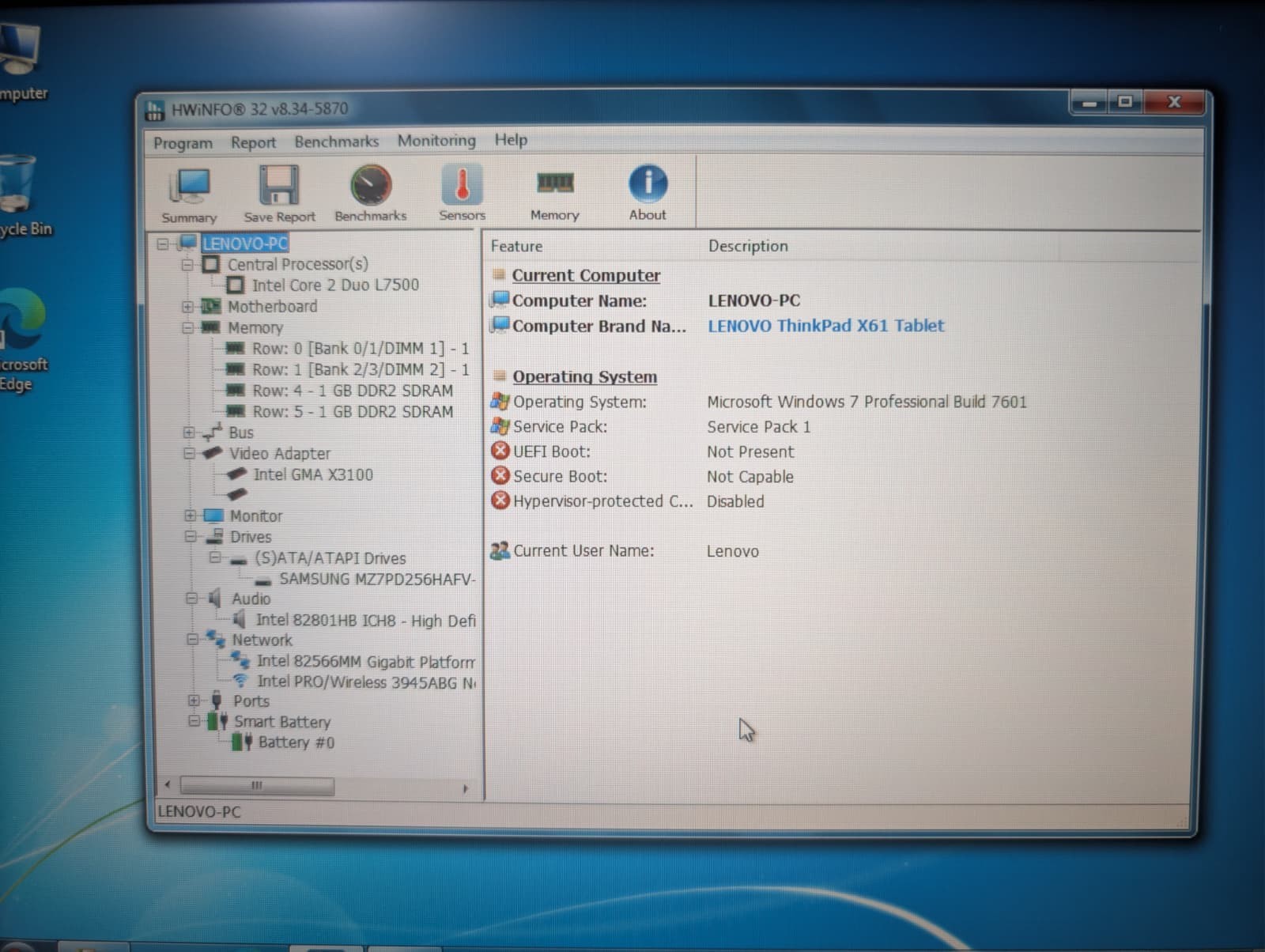Click the HWiNFO title bar app icon
Viewport: 1265px width, 952px height.
tap(155, 110)
